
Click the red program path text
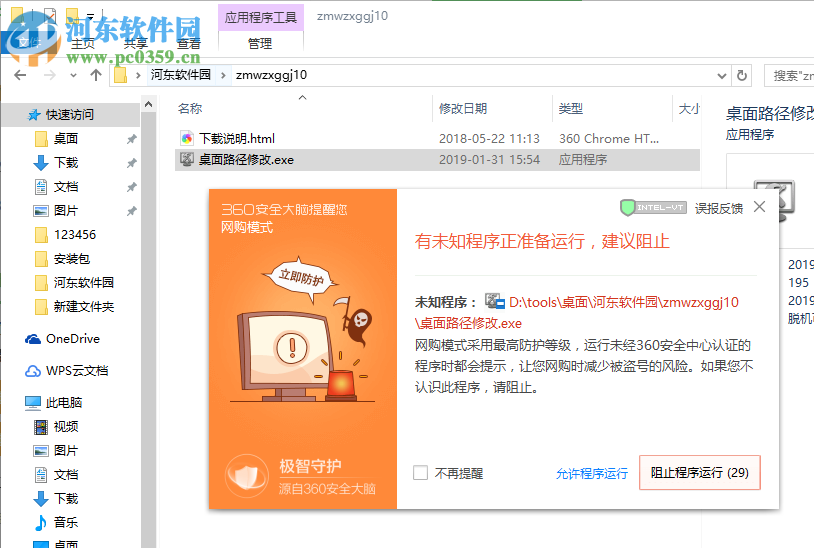577,312
